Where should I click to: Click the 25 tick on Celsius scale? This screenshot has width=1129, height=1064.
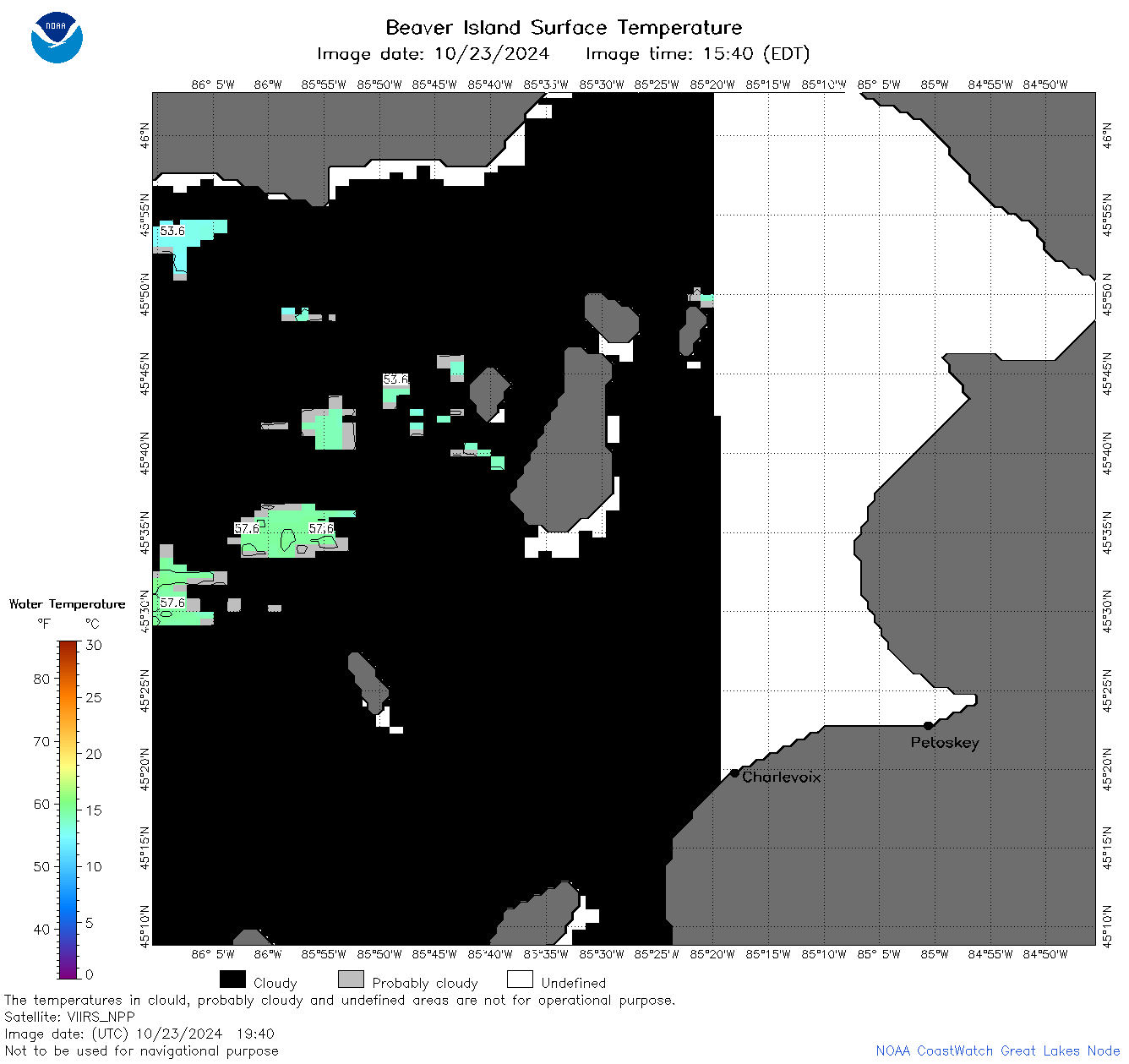pyautogui.click(x=94, y=697)
